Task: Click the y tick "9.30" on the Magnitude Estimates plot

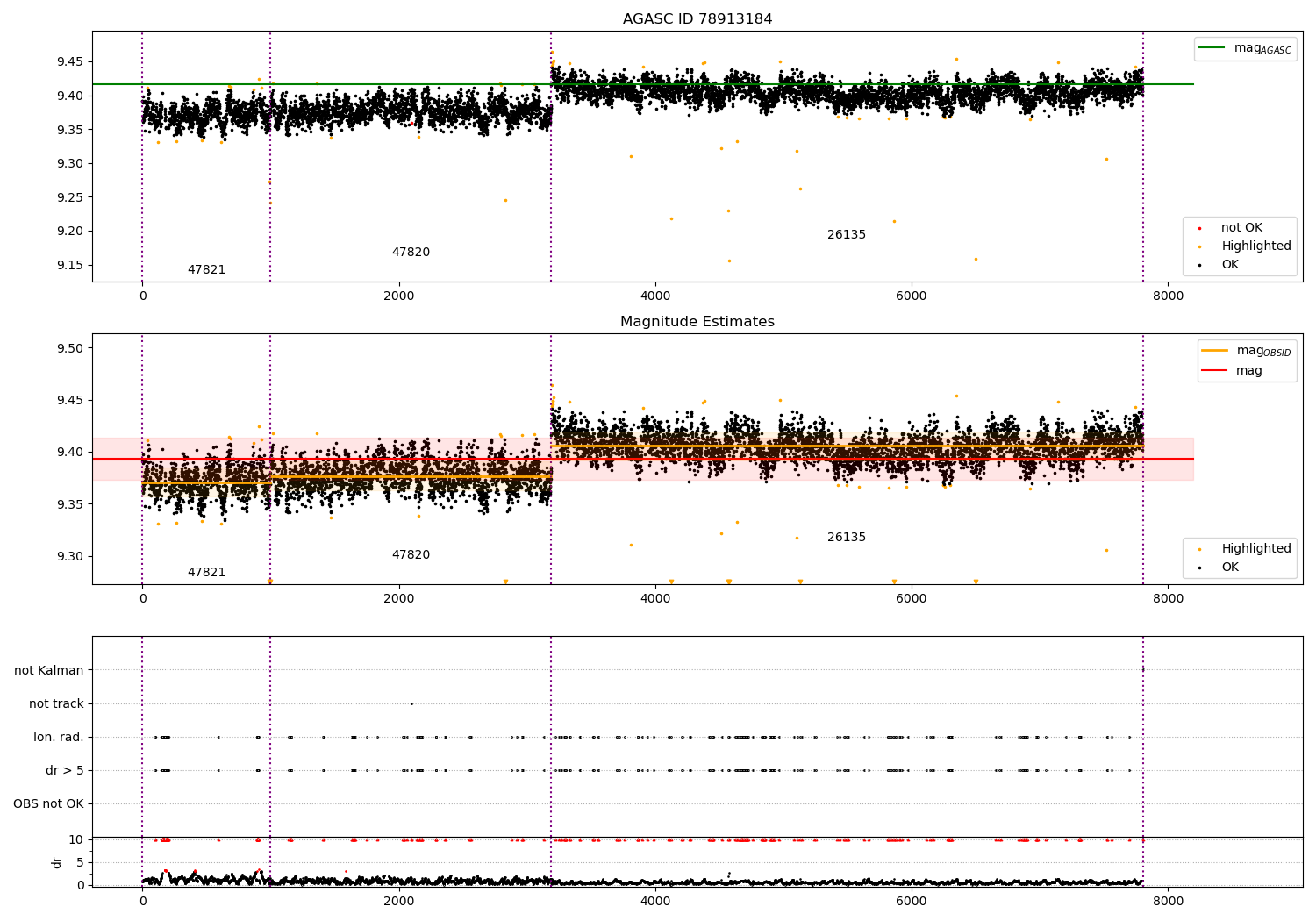Action: click(x=70, y=557)
